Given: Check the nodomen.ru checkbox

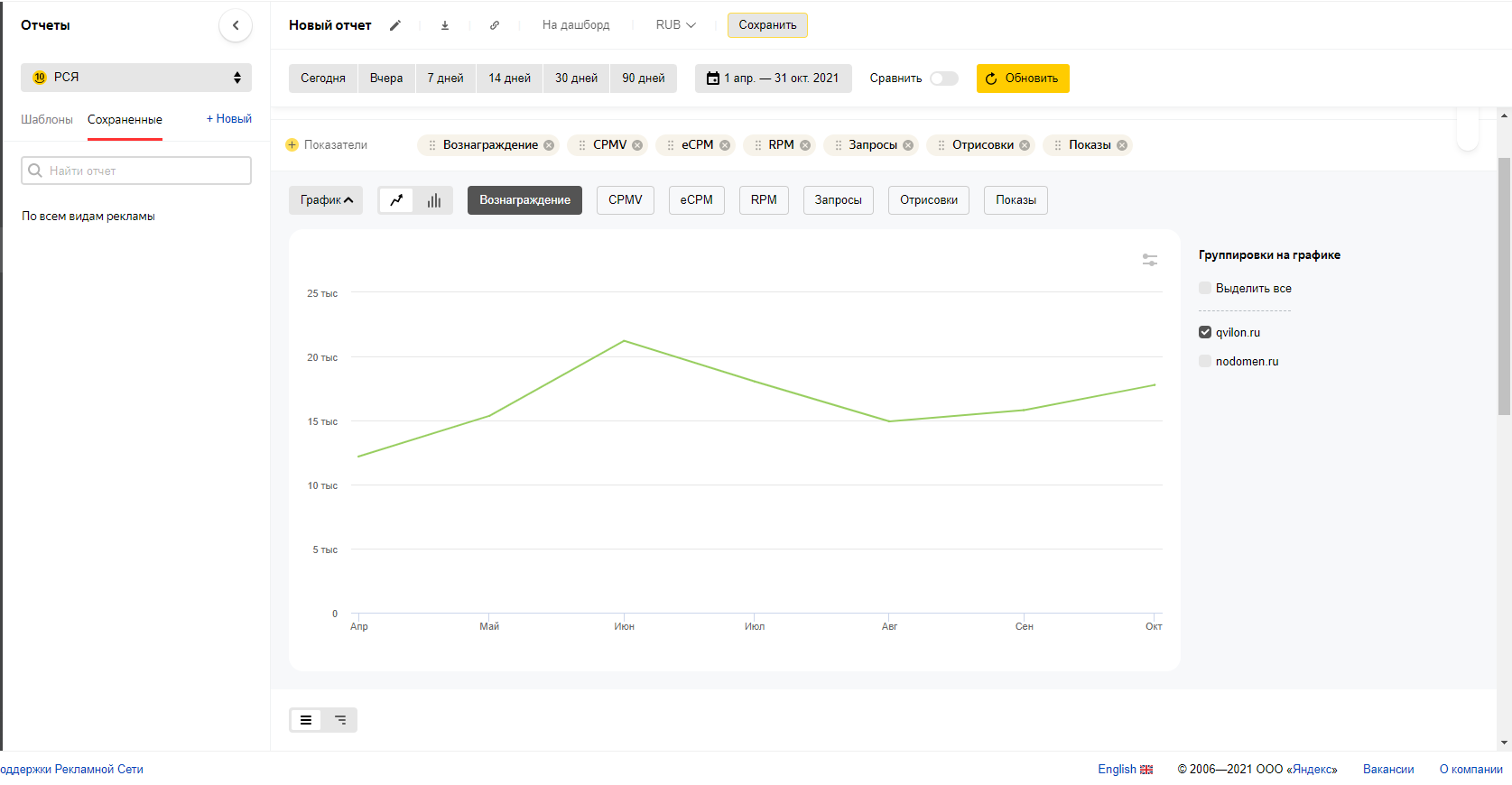Looking at the screenshot, I should [x=1205, y=361].
